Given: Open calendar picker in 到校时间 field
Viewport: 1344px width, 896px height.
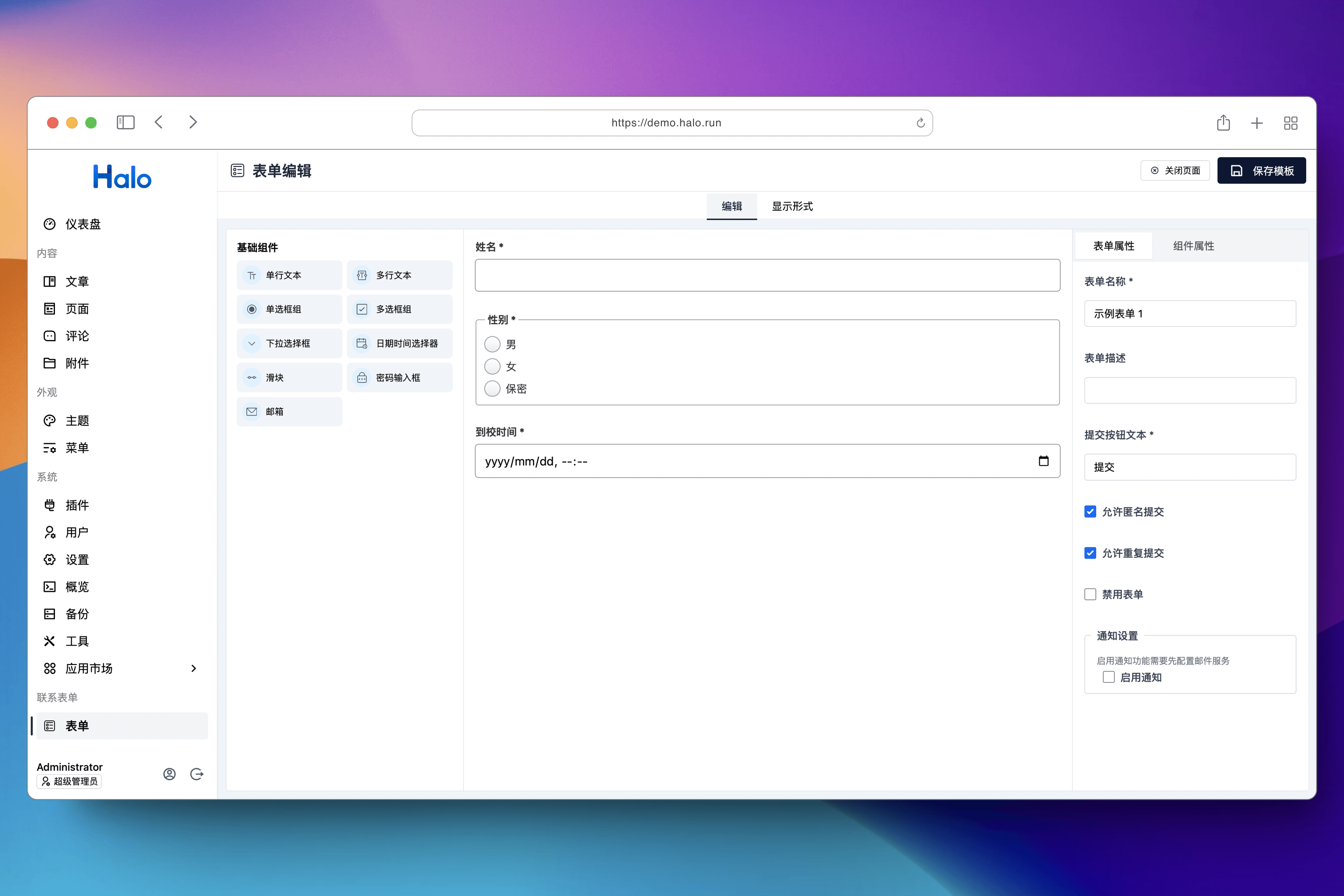Looking at the screenshot, I should point(1043,461).
